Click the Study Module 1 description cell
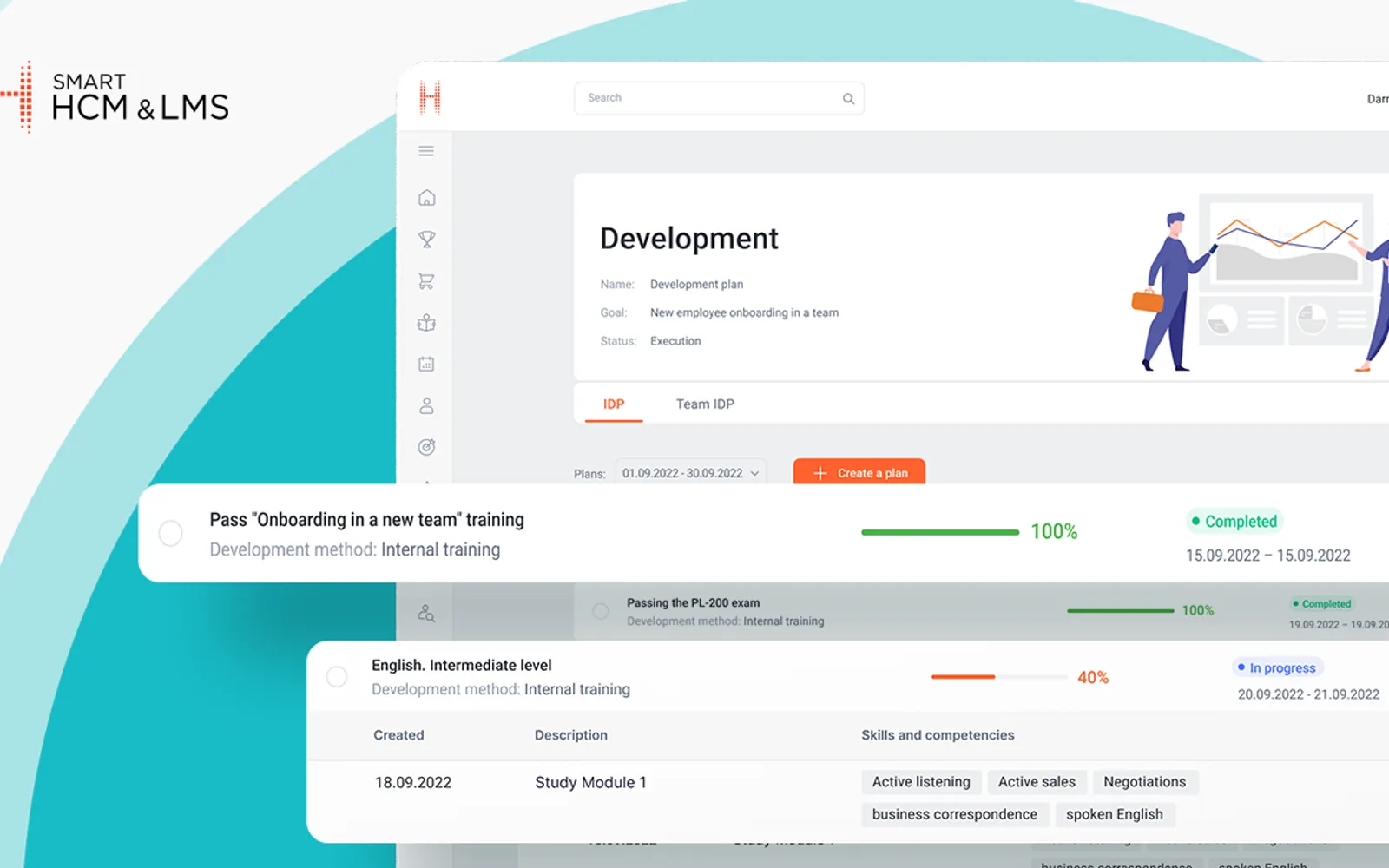 [591, 783]
